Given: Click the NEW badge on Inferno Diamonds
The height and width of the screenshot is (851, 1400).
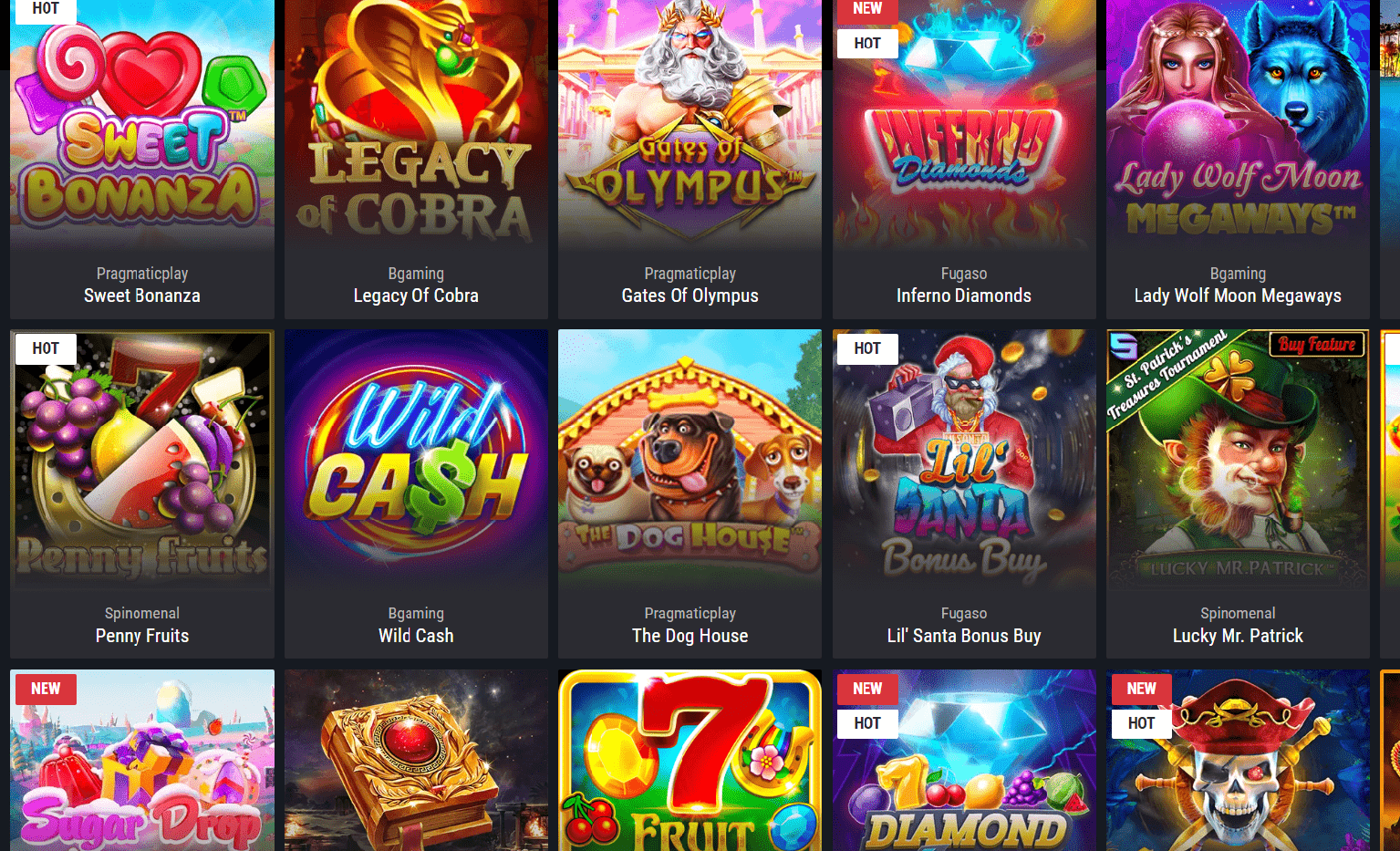Looking at the screenshot, I should [867, 9].
